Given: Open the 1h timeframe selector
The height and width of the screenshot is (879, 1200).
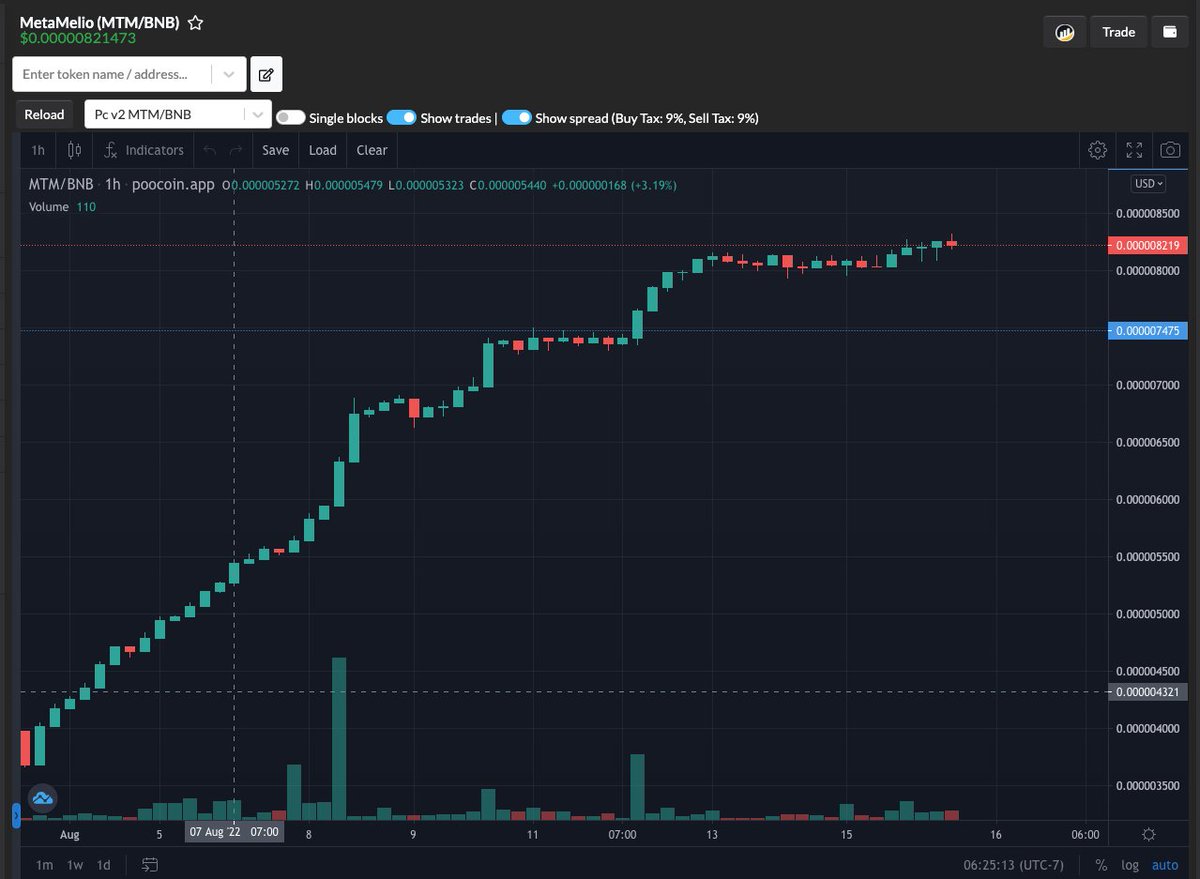Looking at the screenshot, I should (38, 150).
